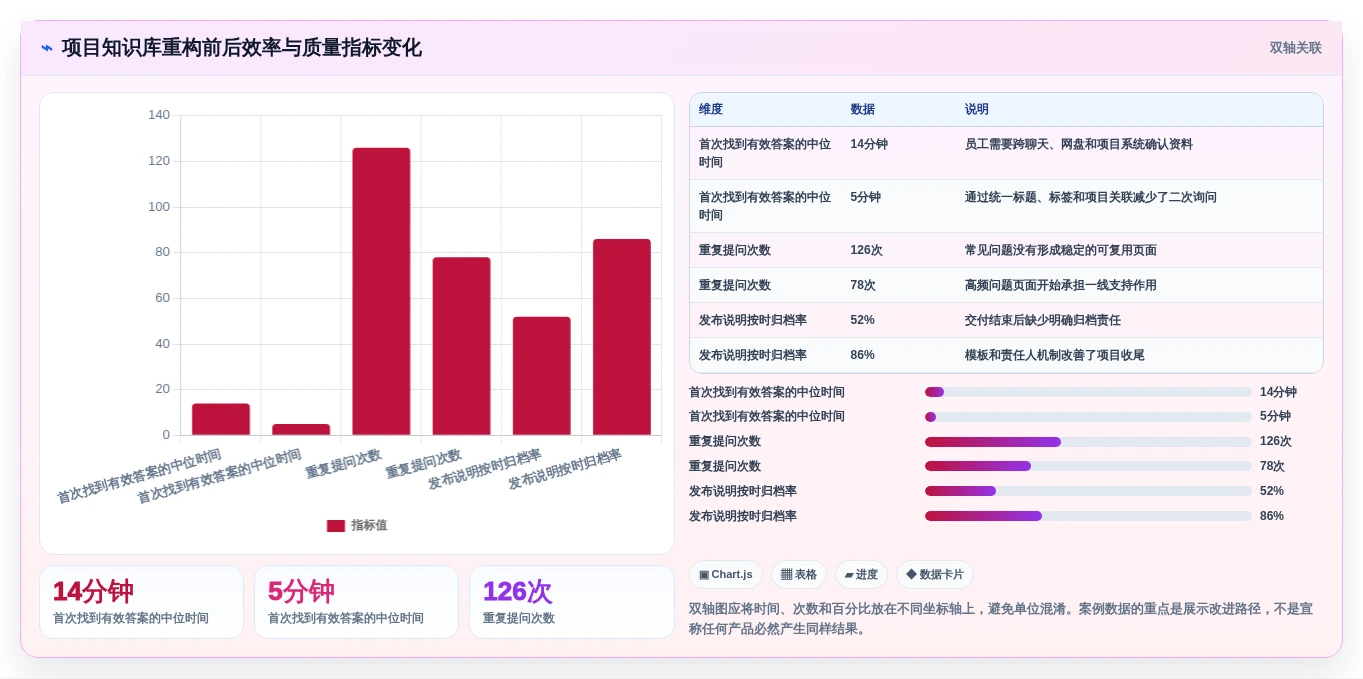Image resolution: width=1363 pixels, height=679 pixels.
Task: Click the 126次 cell in the table
Action: [x=867, y=250]
